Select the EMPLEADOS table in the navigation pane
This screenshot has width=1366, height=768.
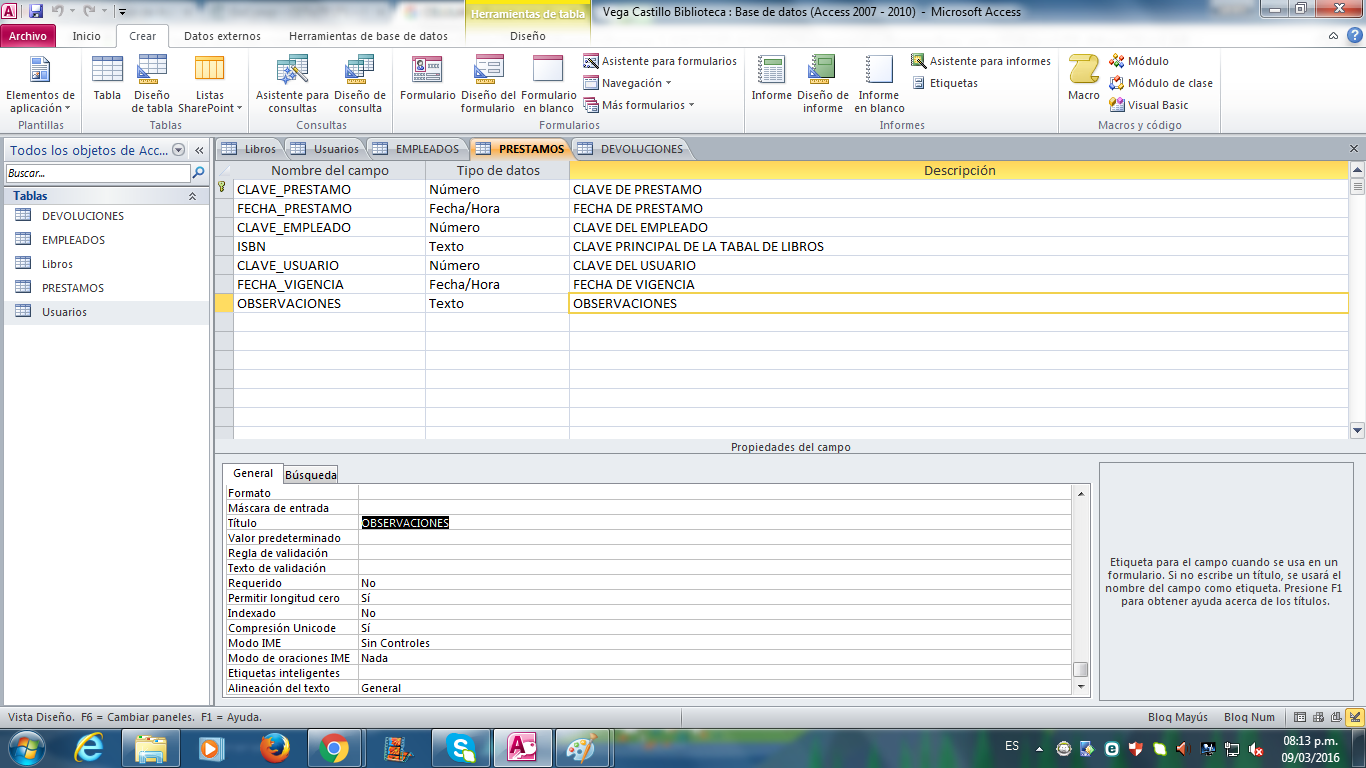(73, 240)
